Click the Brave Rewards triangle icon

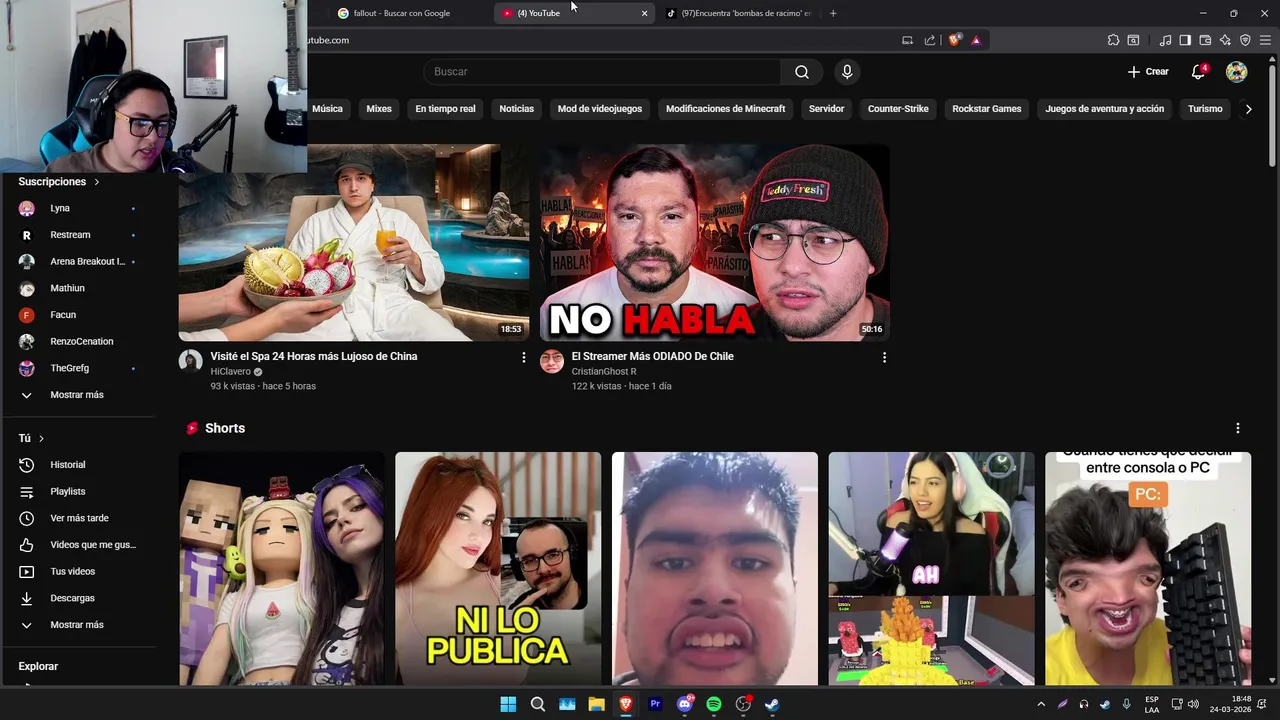tap(976, 40)
